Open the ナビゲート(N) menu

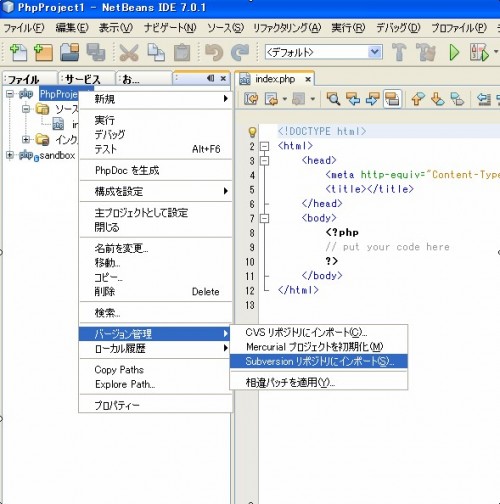pyautogui.click(x=170, y=28)
